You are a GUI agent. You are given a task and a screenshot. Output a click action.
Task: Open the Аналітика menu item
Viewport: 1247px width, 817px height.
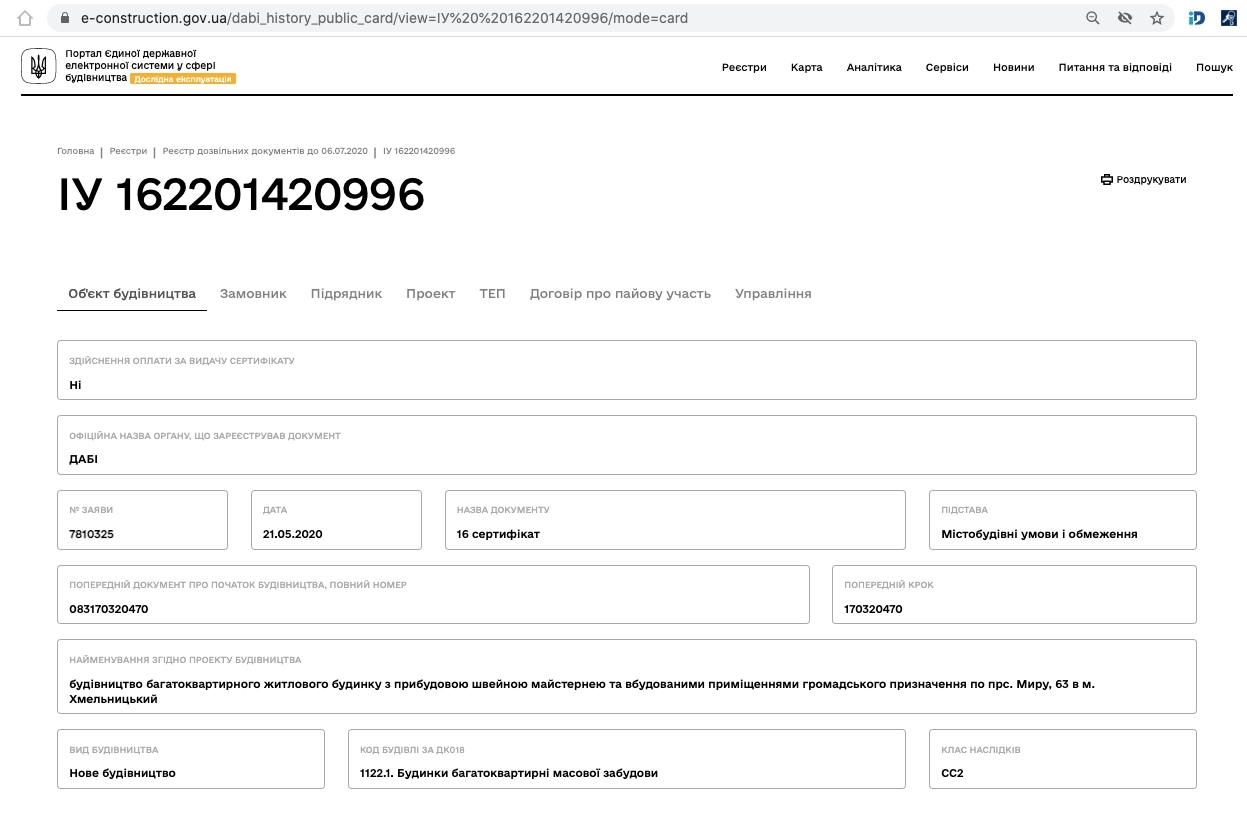tap(874, 67)
